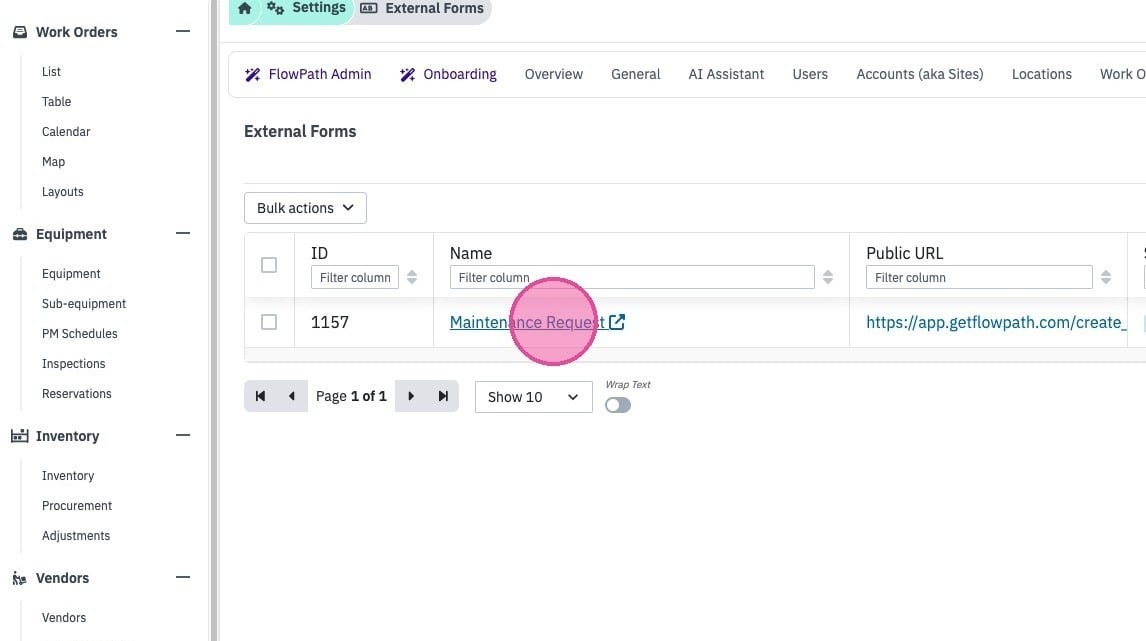Viewport: 1146px width, 641px height.
Task: Open Work Orders List view
Action: pyautogui.click(x=51, y=72)
